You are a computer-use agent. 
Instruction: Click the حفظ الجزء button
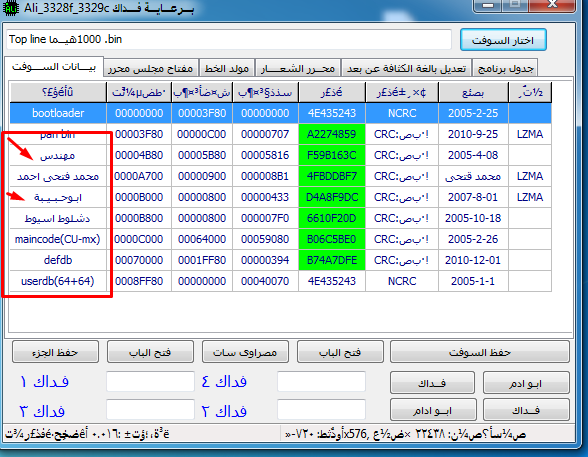tap(56, 352)
